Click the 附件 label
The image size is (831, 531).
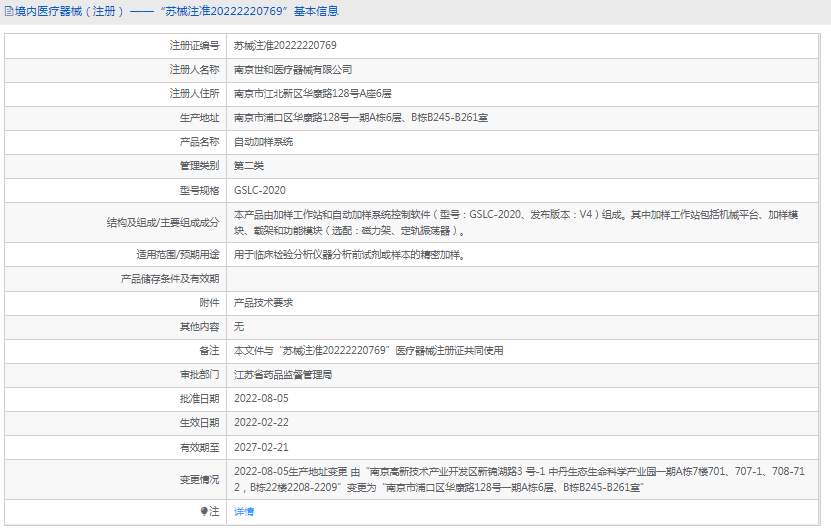coord(209,303)
